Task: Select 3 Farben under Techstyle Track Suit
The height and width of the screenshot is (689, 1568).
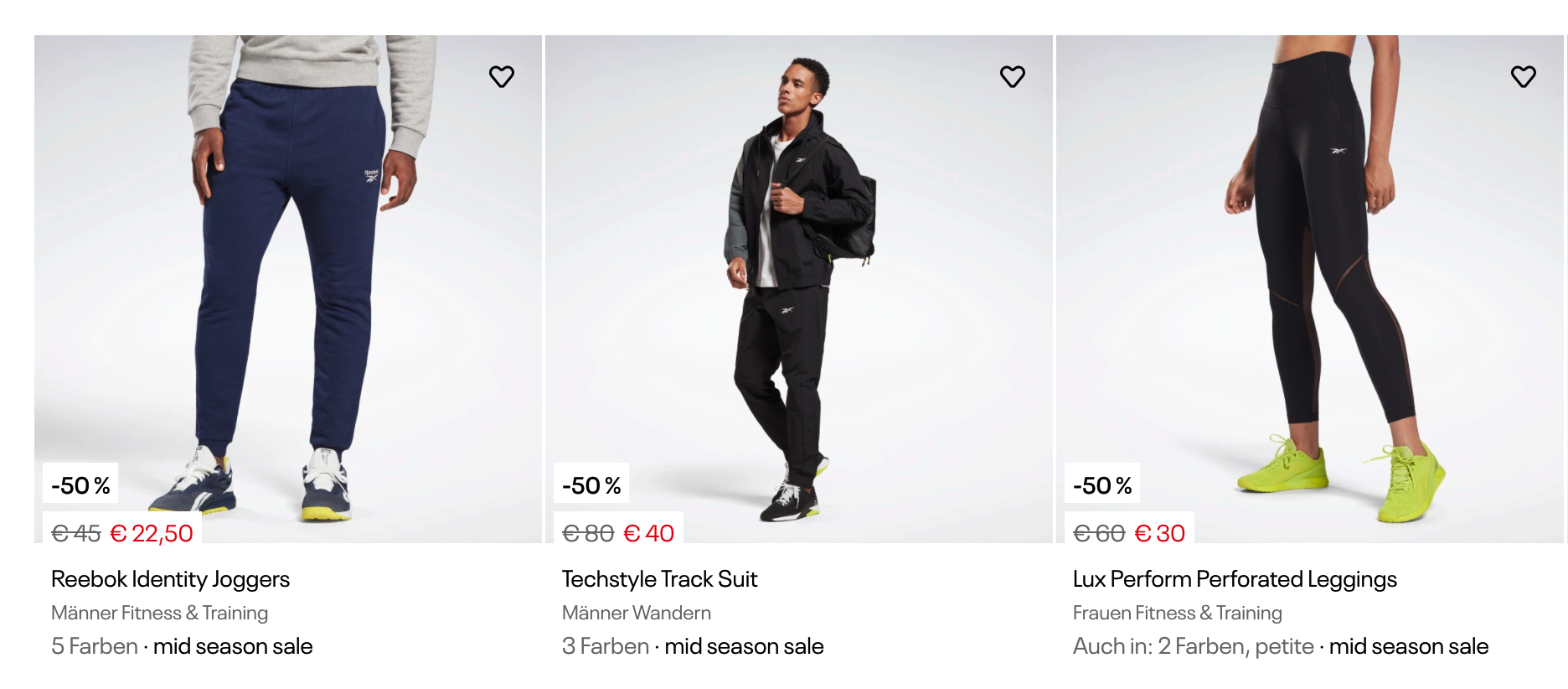Action: click(x=606, y=646)
